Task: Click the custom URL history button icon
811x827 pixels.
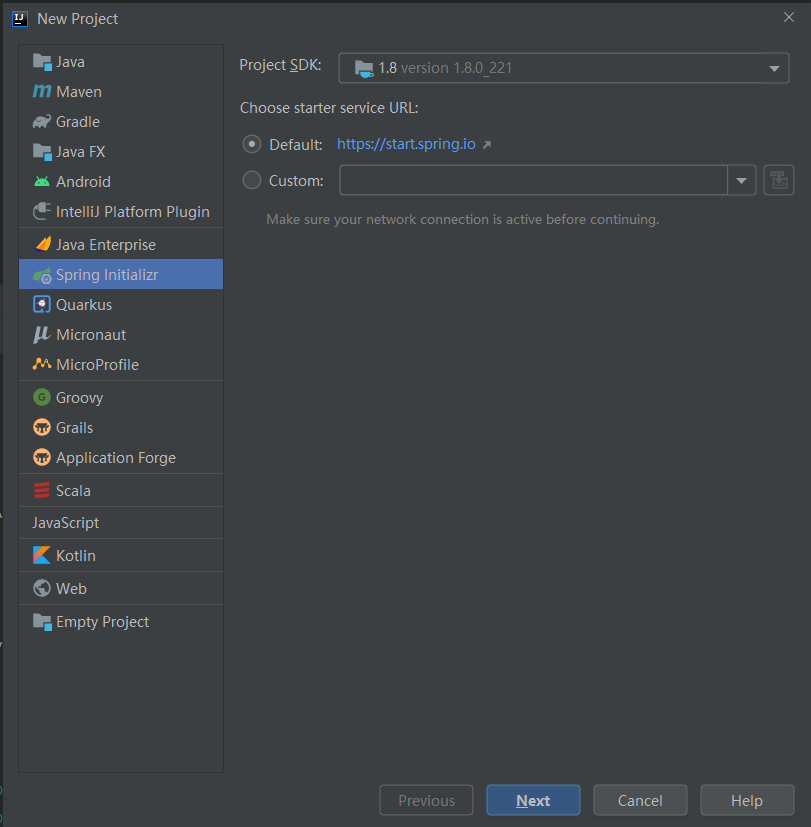Action: pos(779,180)
